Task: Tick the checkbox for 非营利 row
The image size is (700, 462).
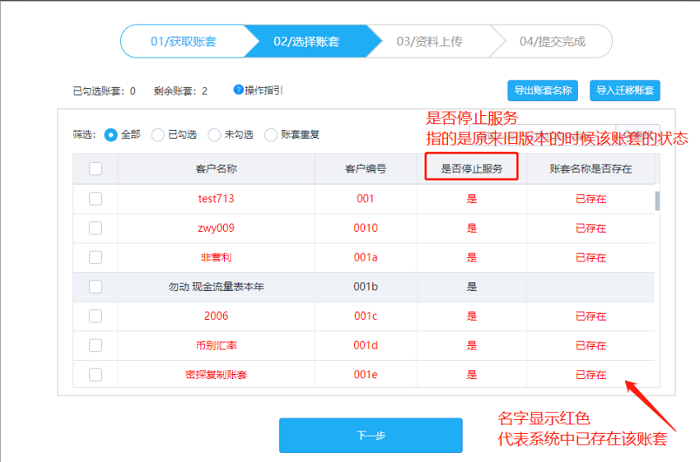Action: 95,257
